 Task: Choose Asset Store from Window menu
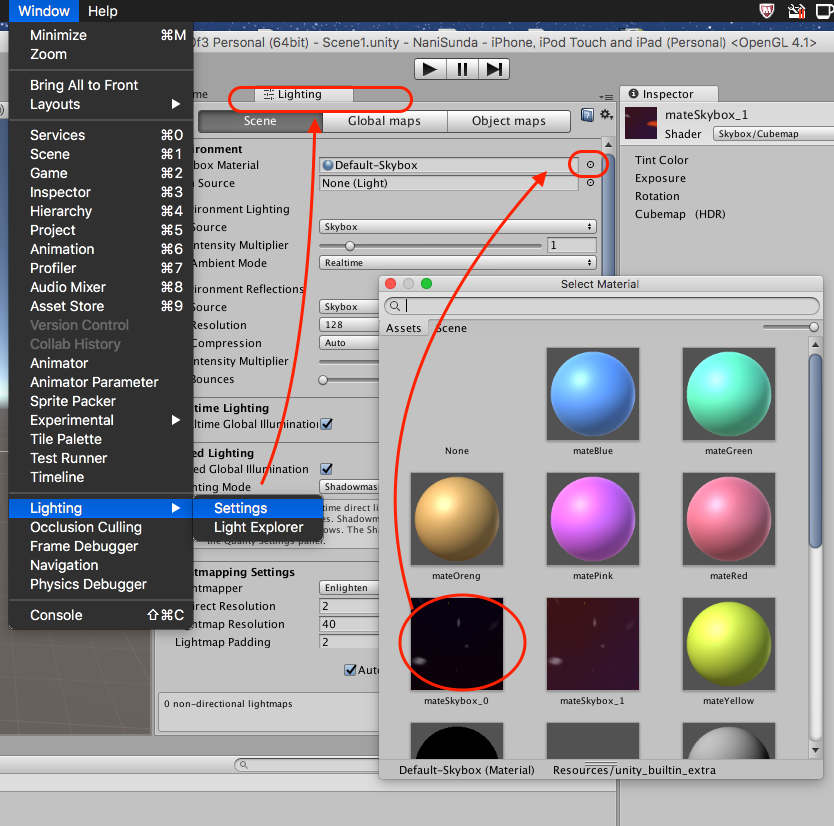(101, 306)
